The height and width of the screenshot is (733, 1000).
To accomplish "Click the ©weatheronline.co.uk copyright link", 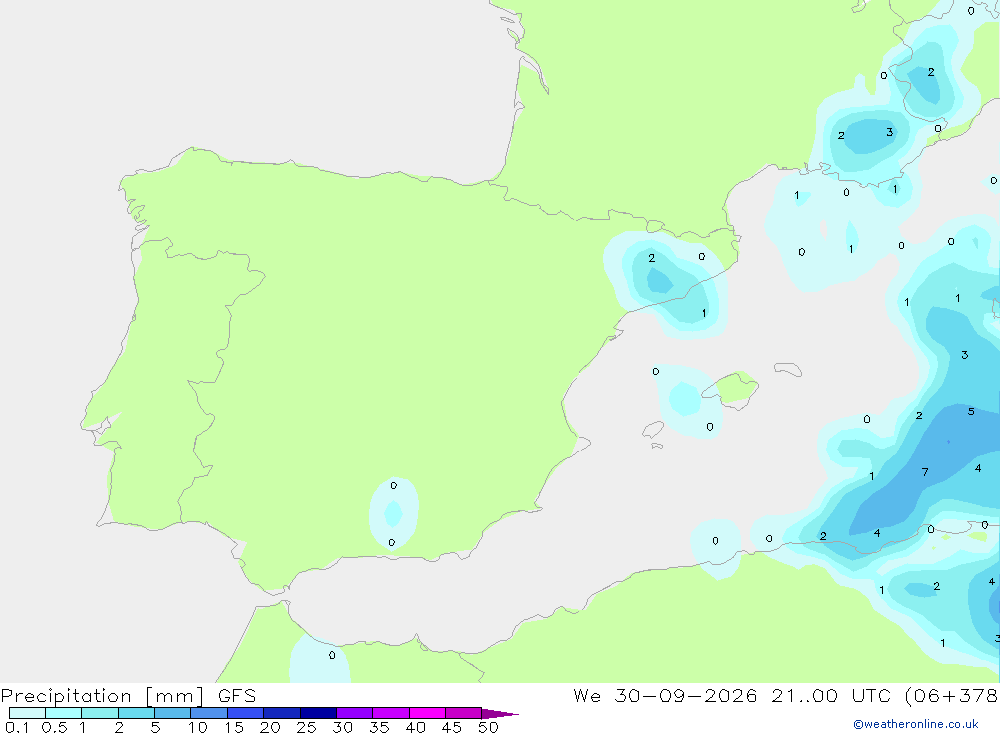I will coord(915,724).
